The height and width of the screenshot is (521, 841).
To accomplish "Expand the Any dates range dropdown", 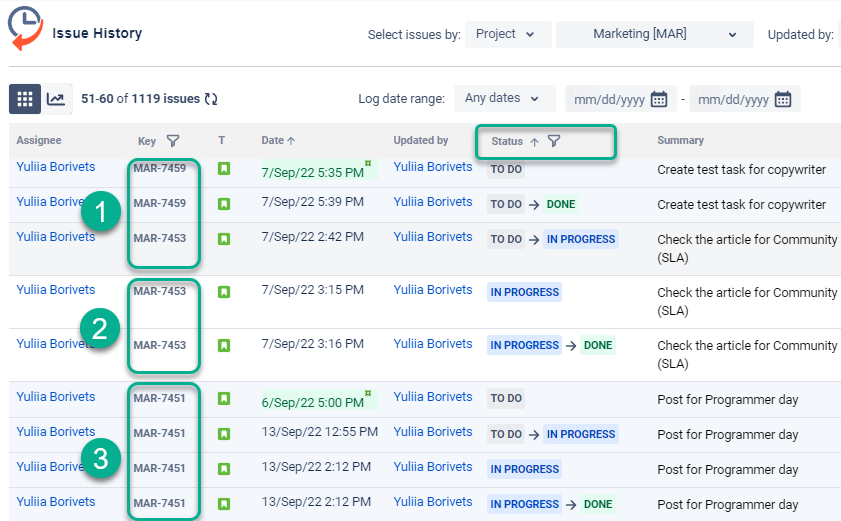I will click(x=504, y=98).
